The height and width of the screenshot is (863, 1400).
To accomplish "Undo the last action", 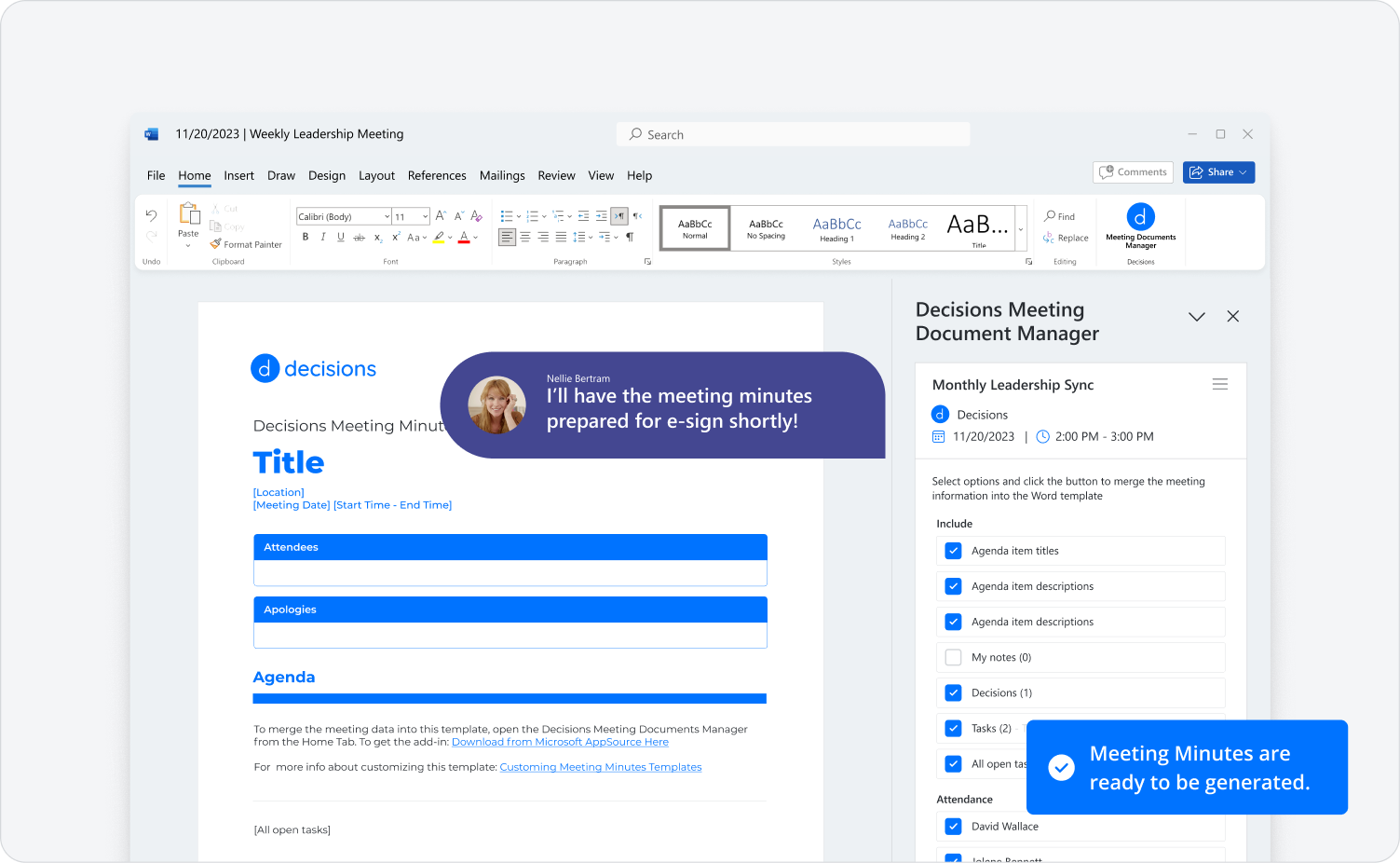I will pyautogui.click(x=151, y=215).
